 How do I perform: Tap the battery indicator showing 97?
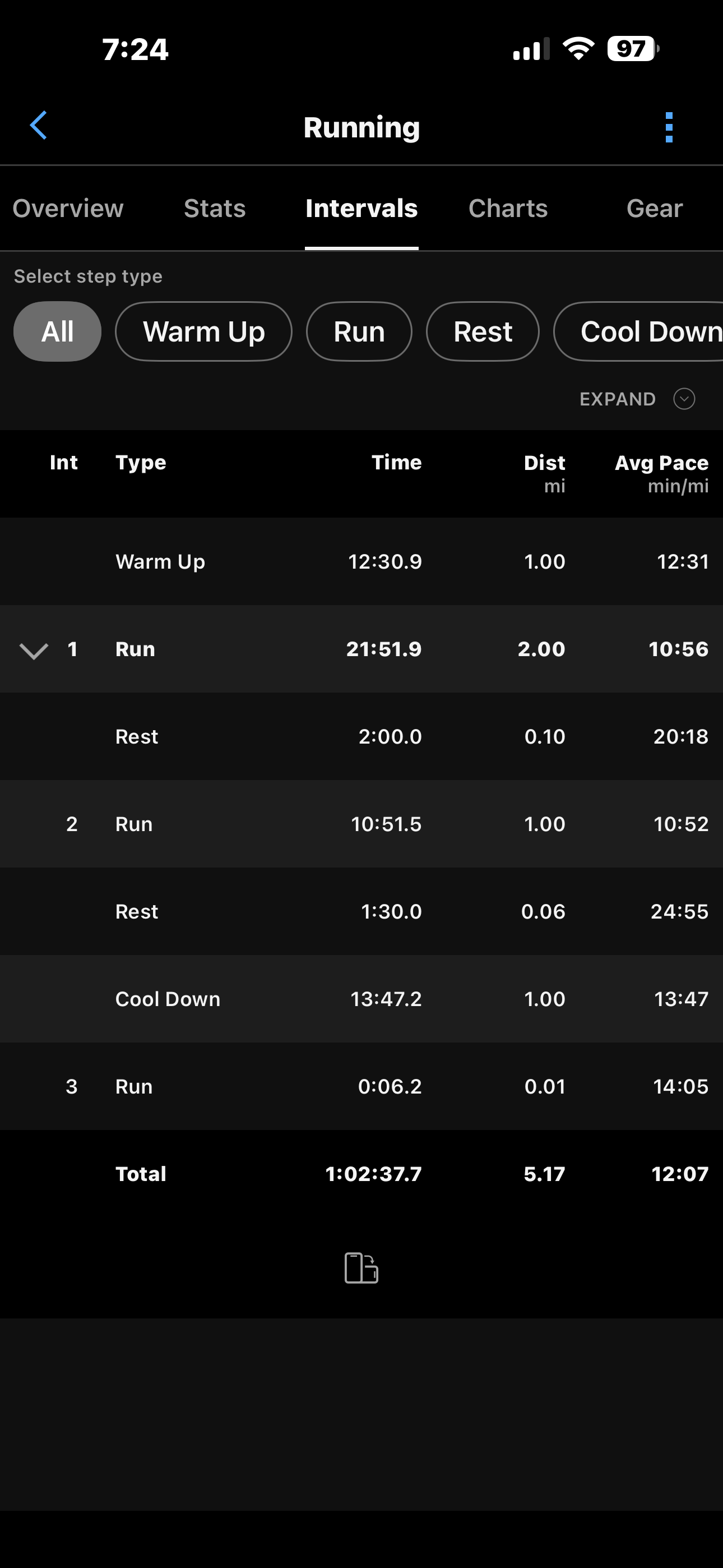632,49
